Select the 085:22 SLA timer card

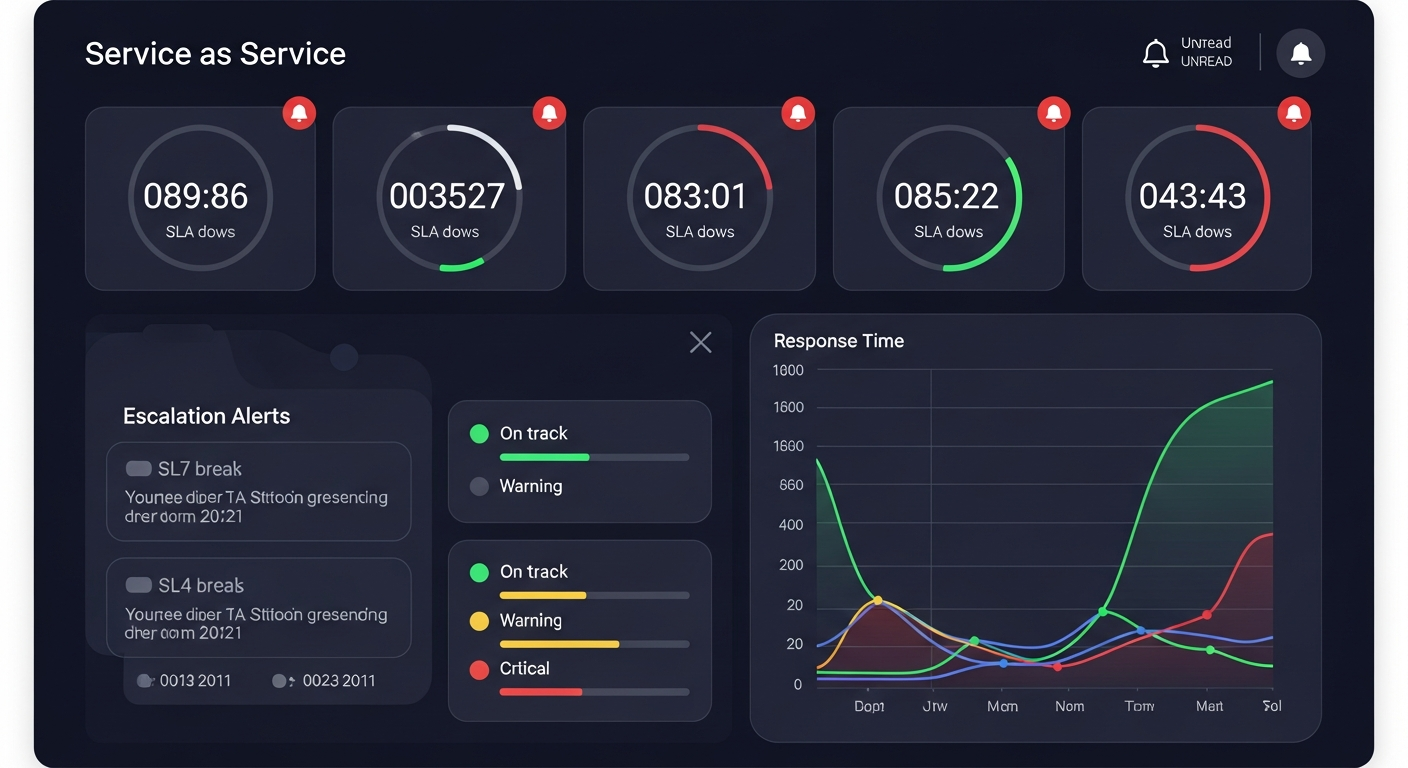948,198
